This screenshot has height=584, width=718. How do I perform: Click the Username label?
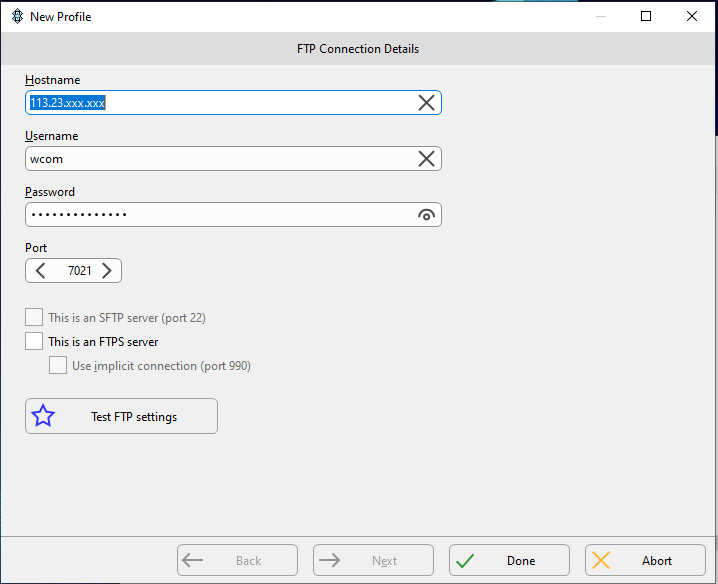click(52, 136)
